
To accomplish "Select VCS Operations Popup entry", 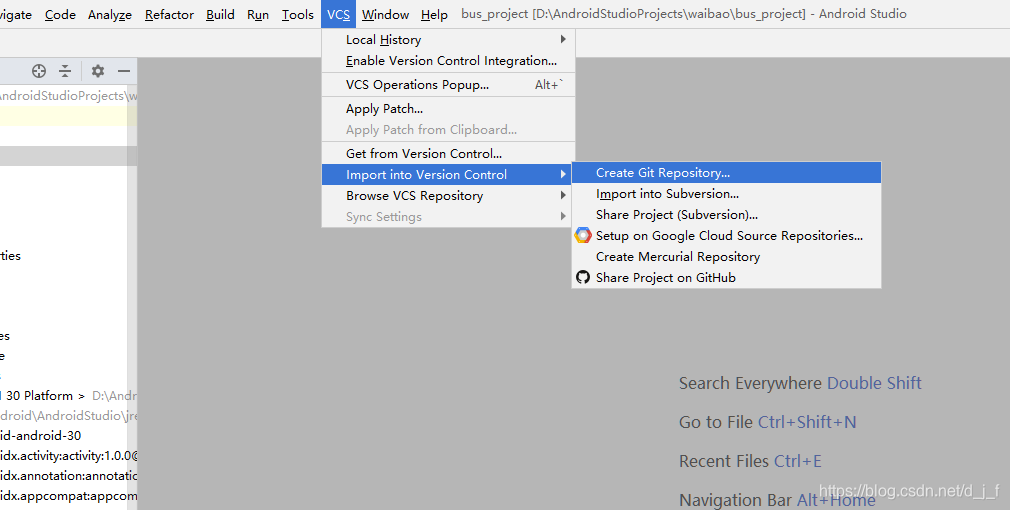I will point(448,85).
